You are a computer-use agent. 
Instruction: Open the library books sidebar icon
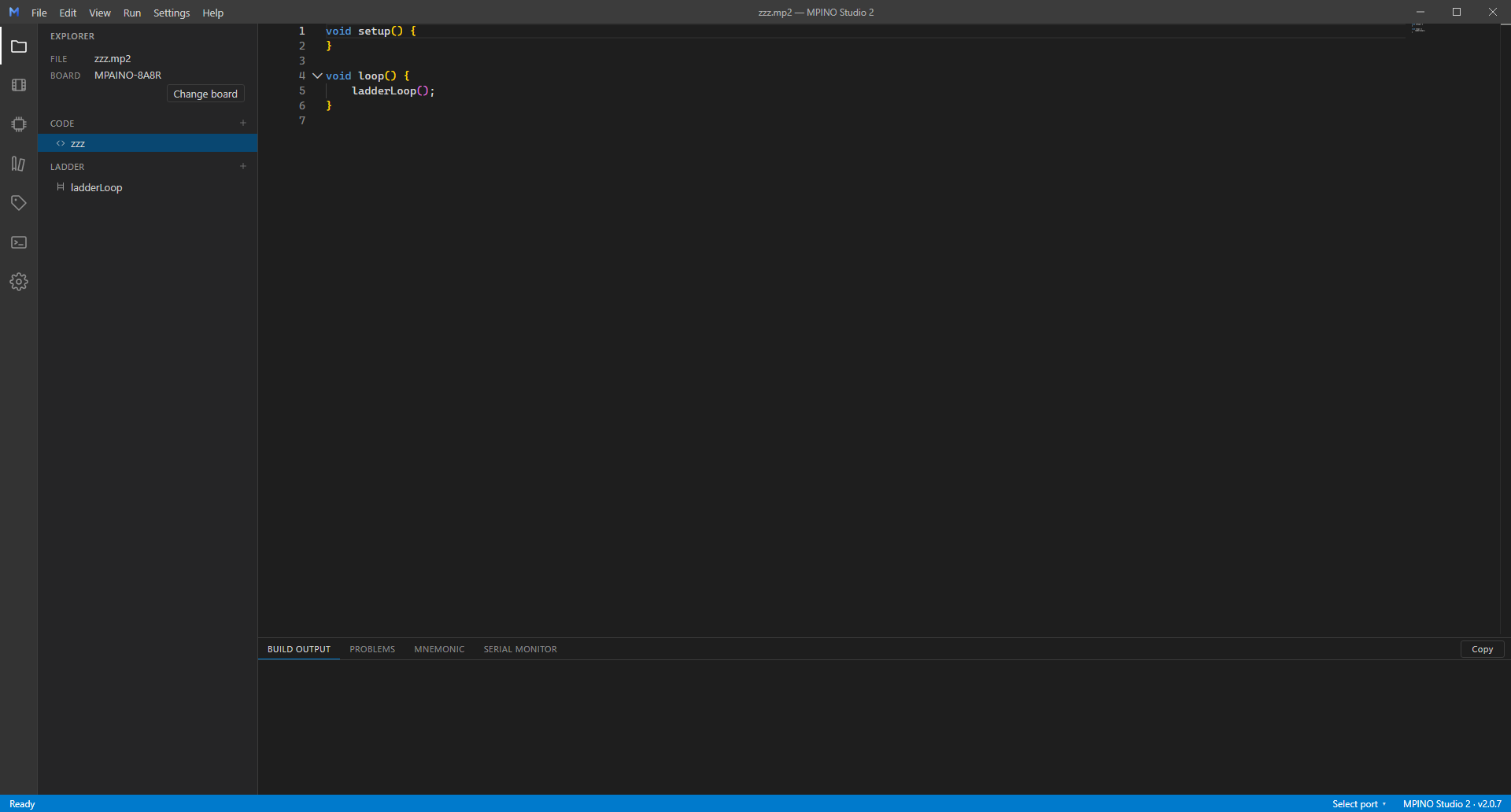(19, 164)
